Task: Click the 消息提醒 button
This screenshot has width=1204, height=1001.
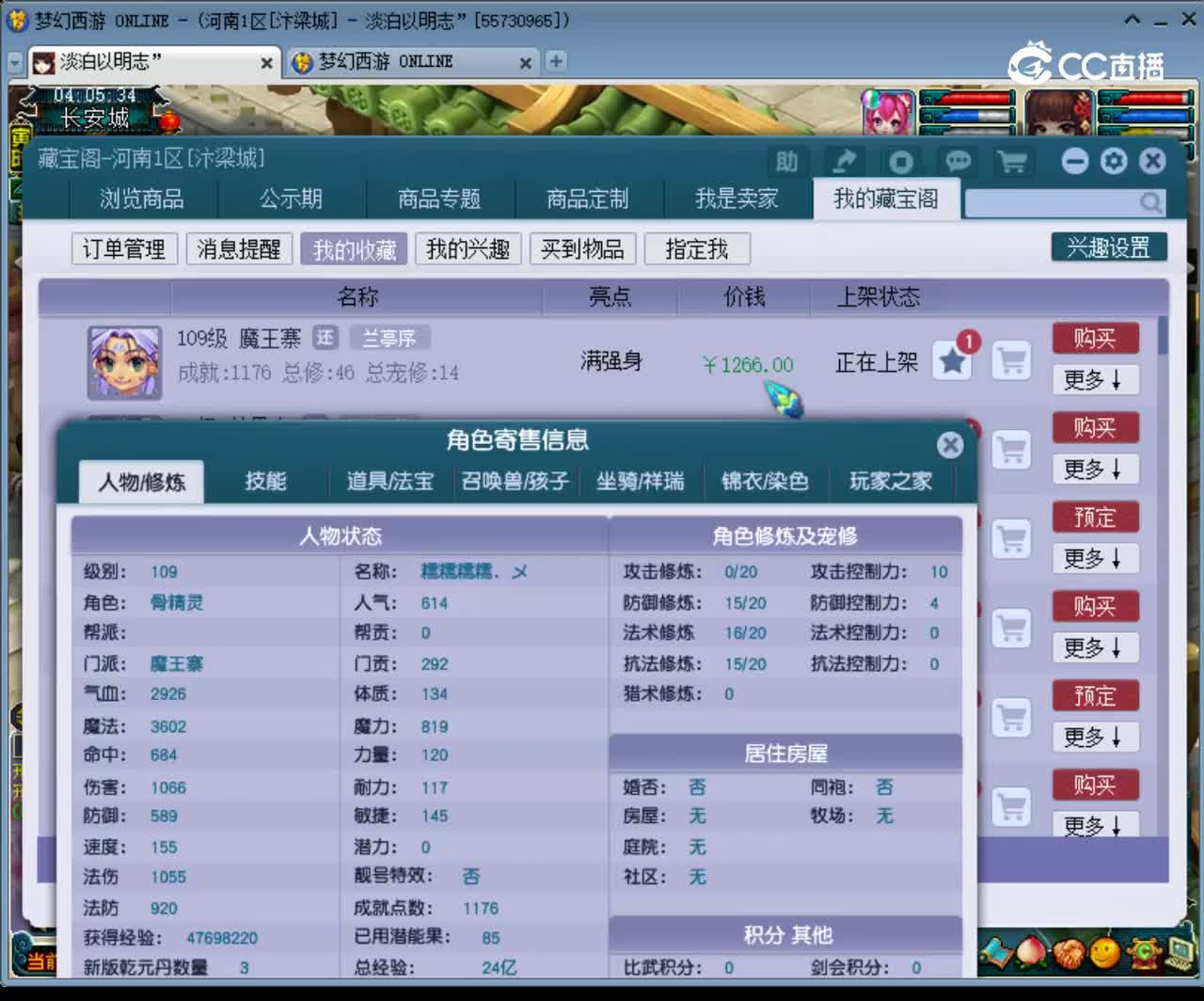Action: (x=239, y=248)
